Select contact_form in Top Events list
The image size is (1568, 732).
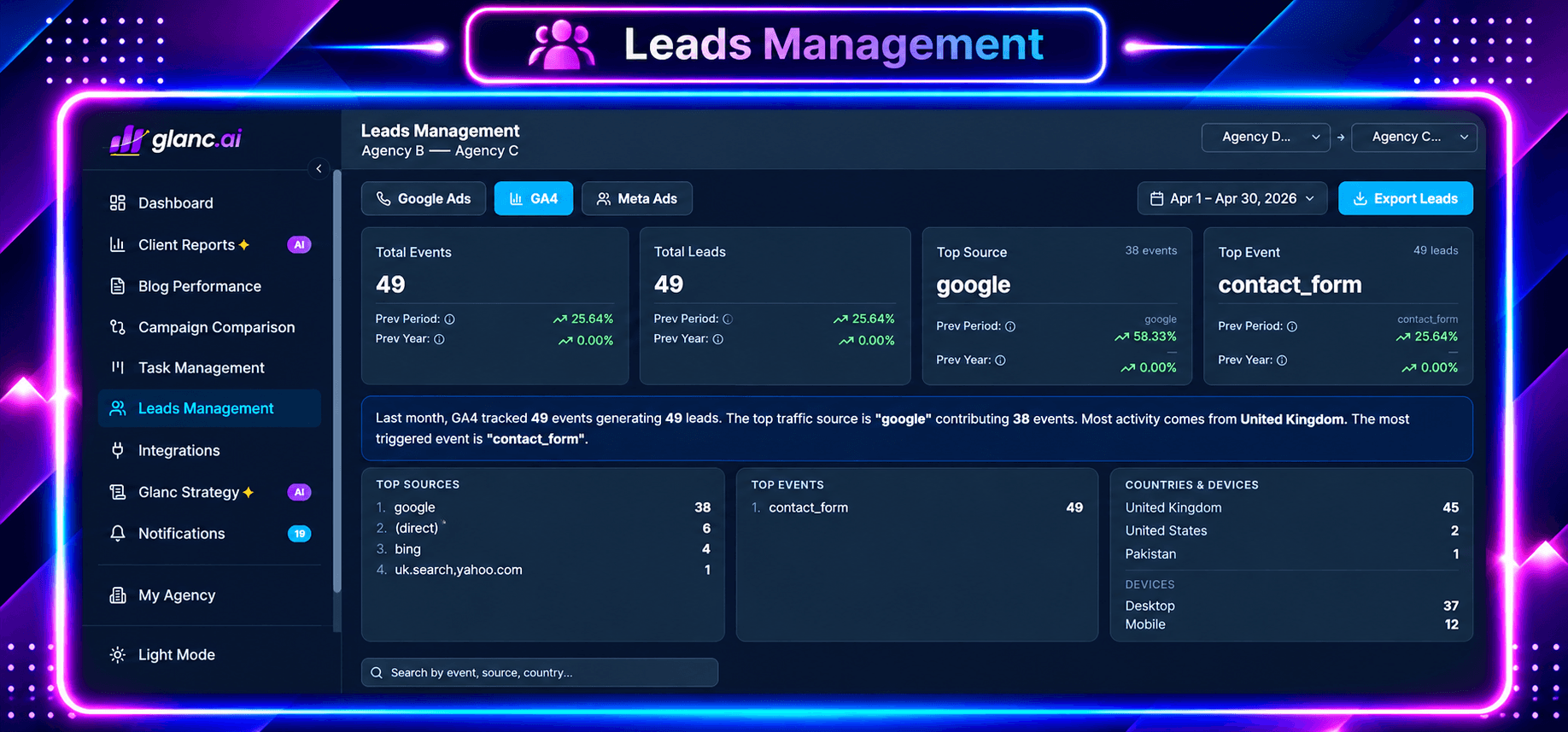coord(917,507)
